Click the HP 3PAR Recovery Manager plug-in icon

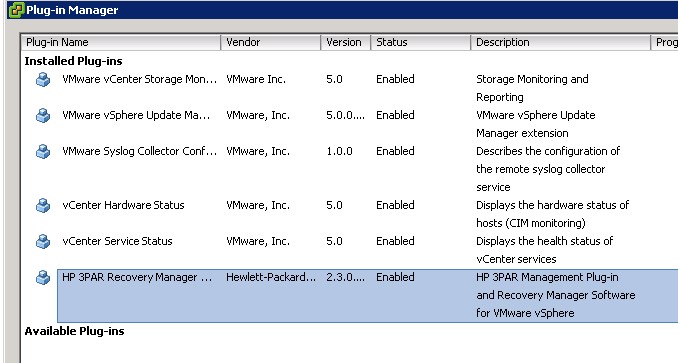(x=43, y=277)
